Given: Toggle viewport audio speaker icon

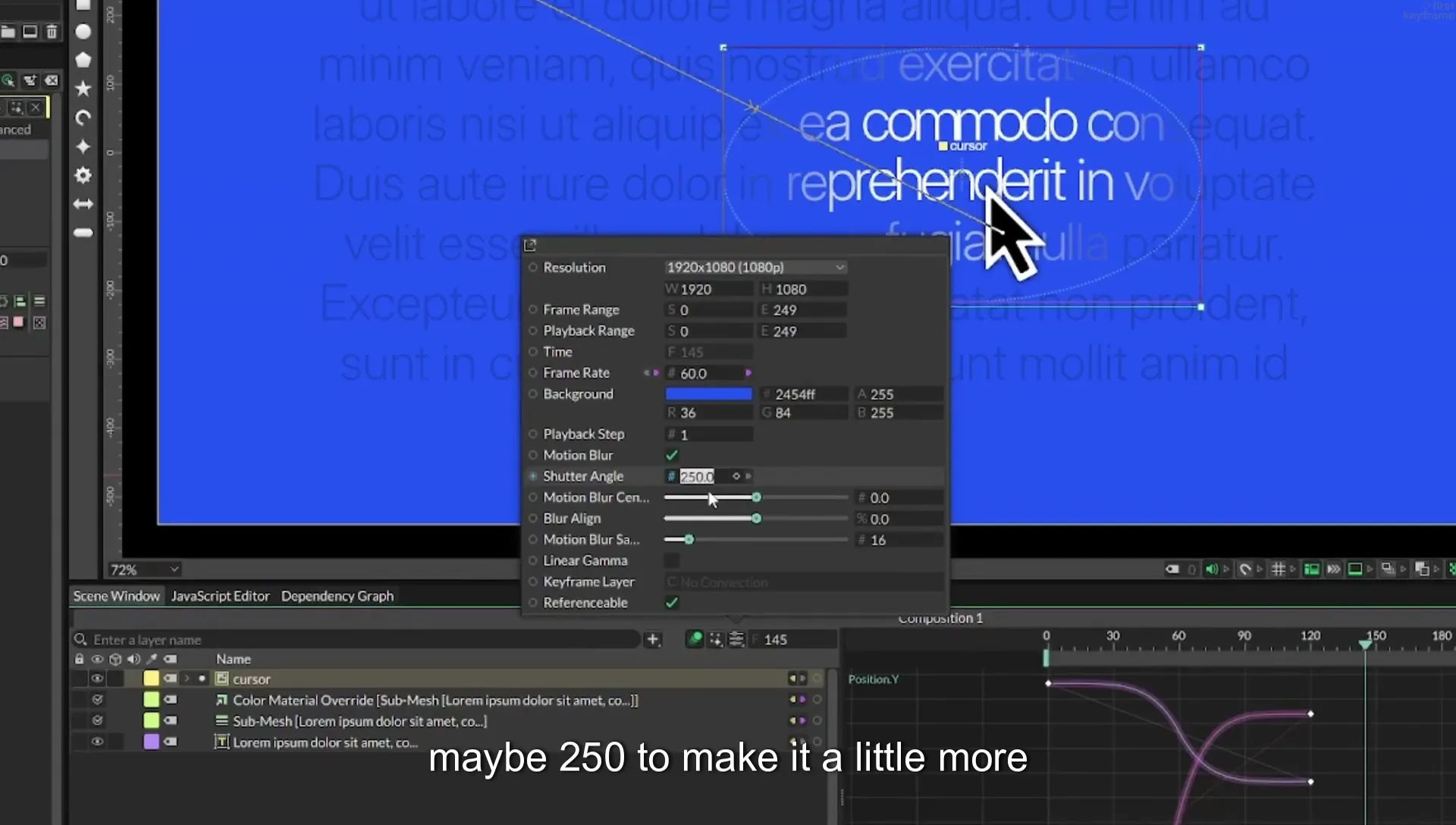Looking at the screenshot, I should (x=1211, y=569).
